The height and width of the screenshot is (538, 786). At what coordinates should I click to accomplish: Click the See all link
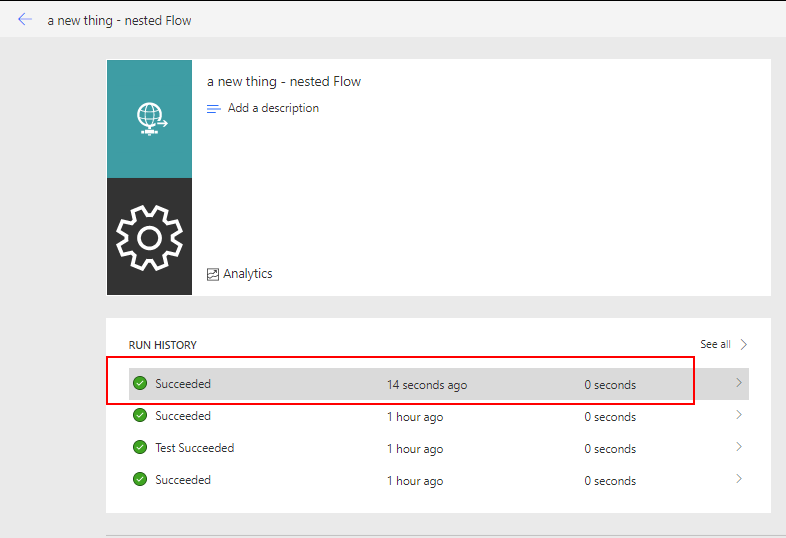[715, 344]
